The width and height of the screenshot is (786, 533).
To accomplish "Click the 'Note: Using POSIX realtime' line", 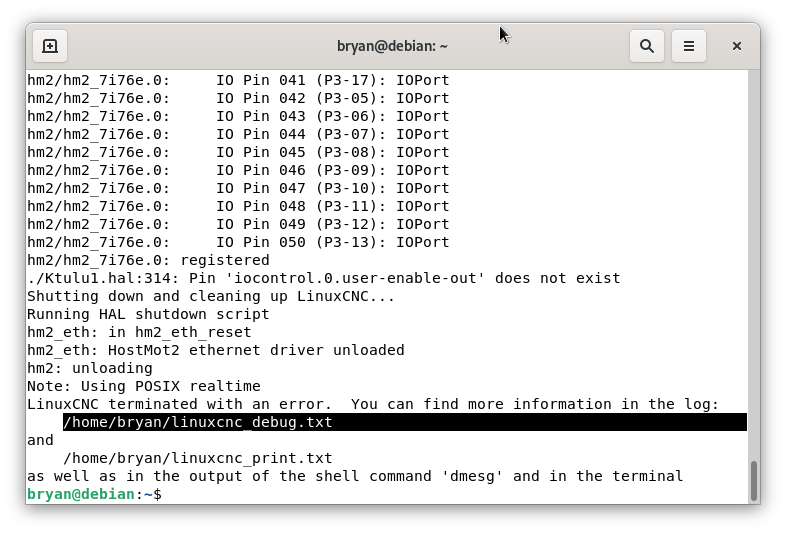I will coord(144,386).
